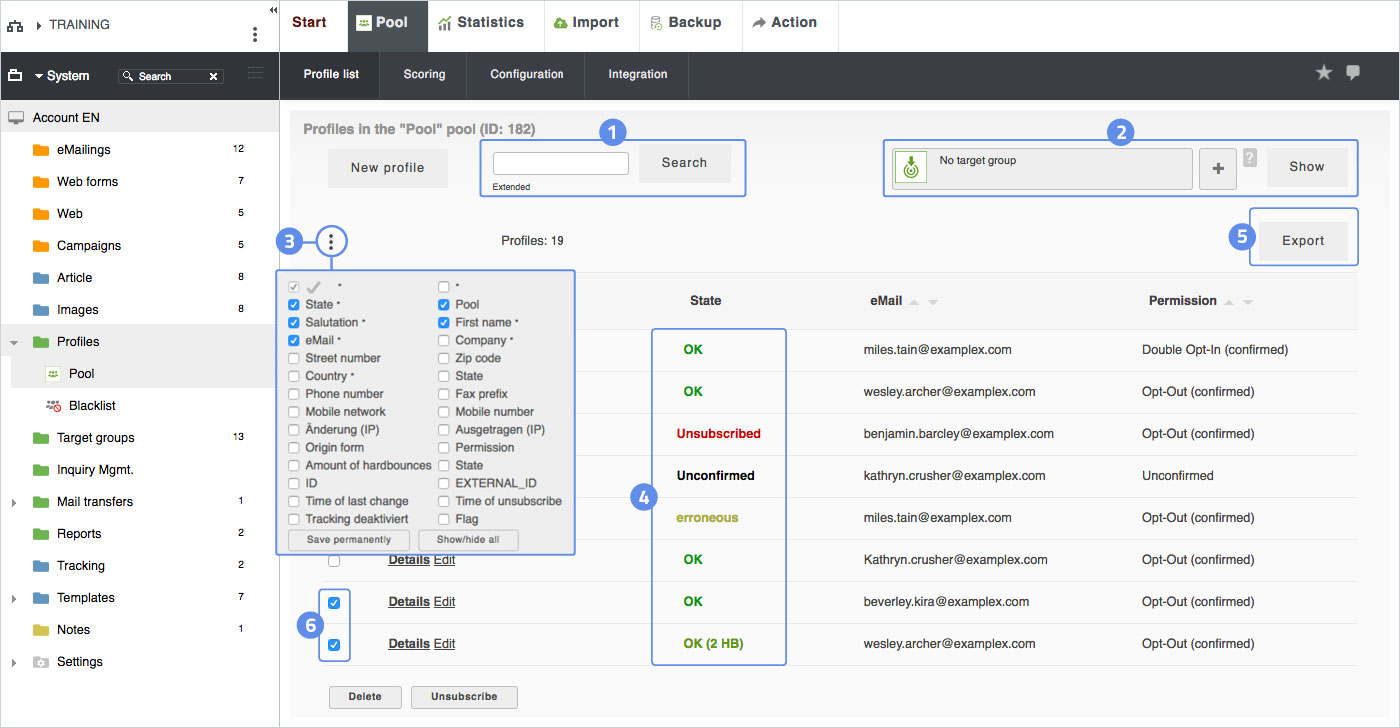Screen dimensions: 1400x728
Task: Click the New profile button
Action: pos(387,168)
